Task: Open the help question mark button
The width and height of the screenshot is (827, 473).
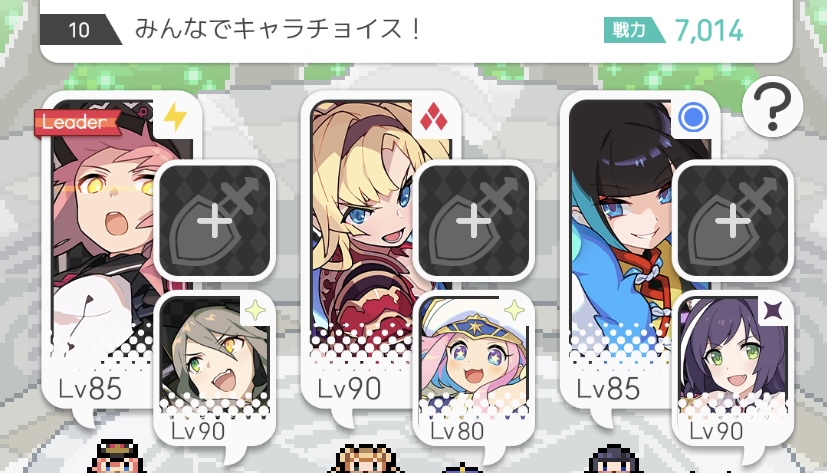Action: tap(772, 107)
